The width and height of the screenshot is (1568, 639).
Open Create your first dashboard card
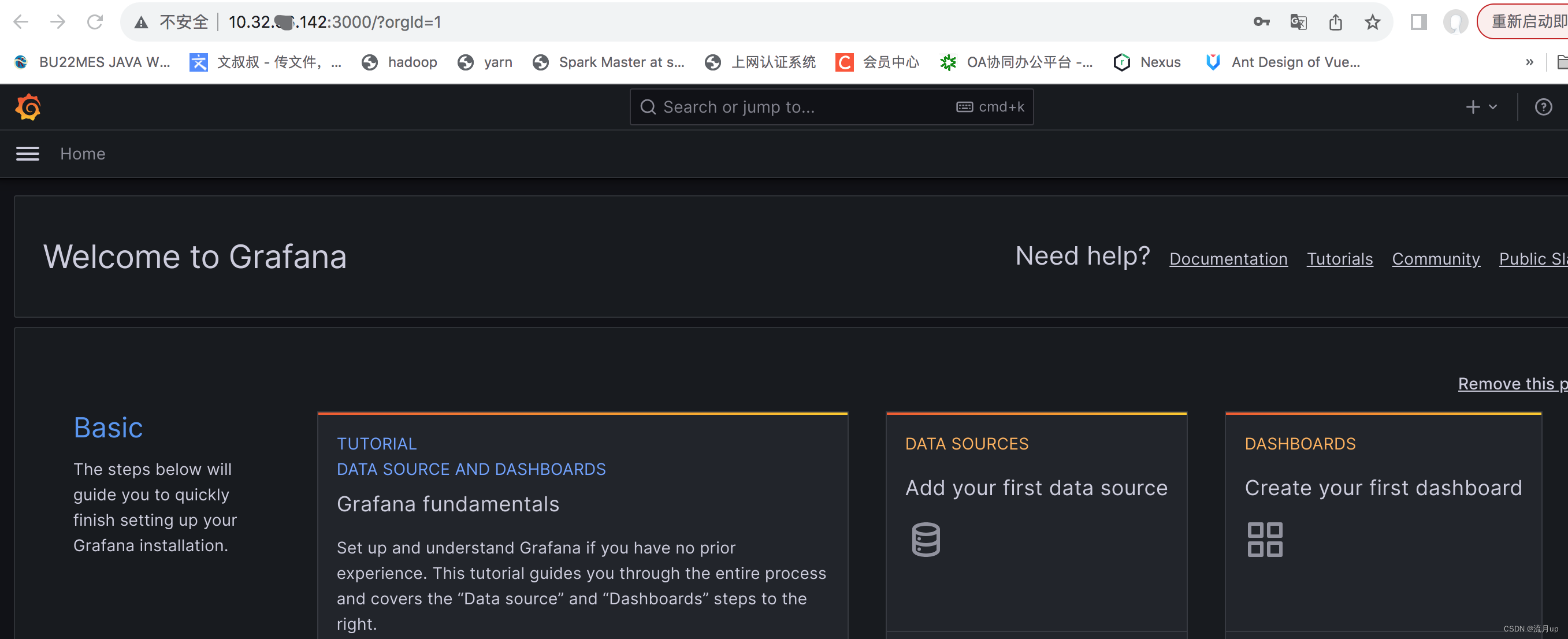click(1383, 526)
